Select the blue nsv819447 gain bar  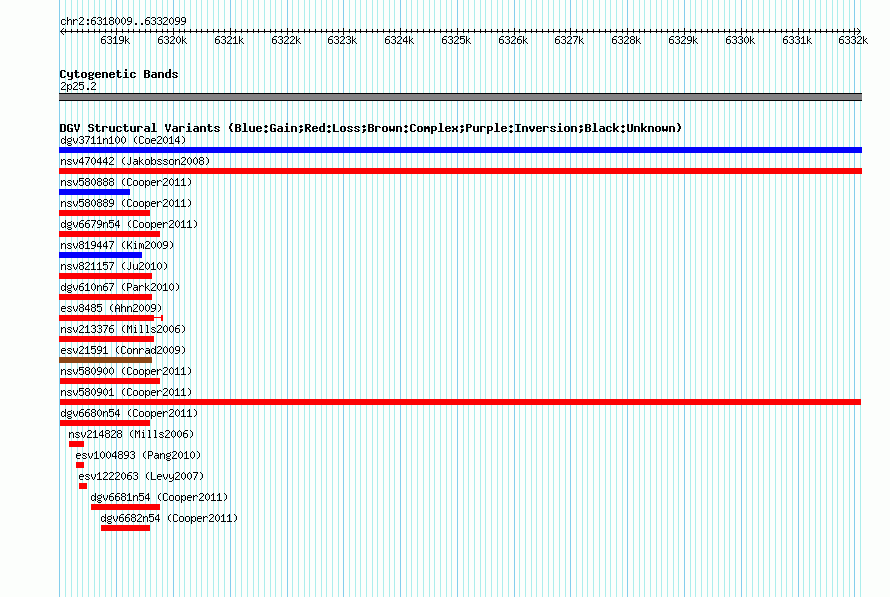[x=100, y=255]
